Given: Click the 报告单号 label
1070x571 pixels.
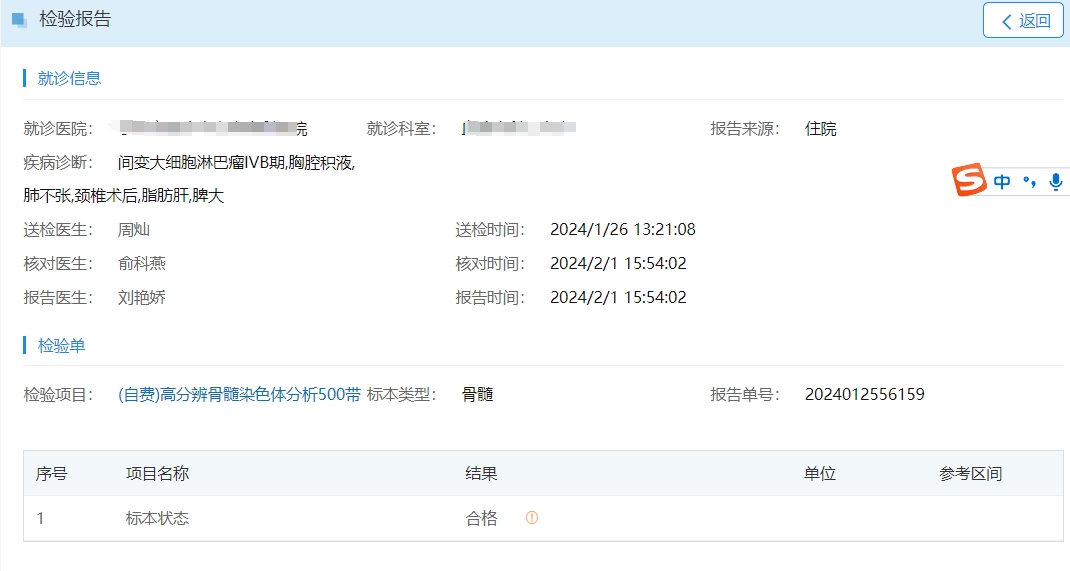Looking at the screenshot, I should (745, 394).
